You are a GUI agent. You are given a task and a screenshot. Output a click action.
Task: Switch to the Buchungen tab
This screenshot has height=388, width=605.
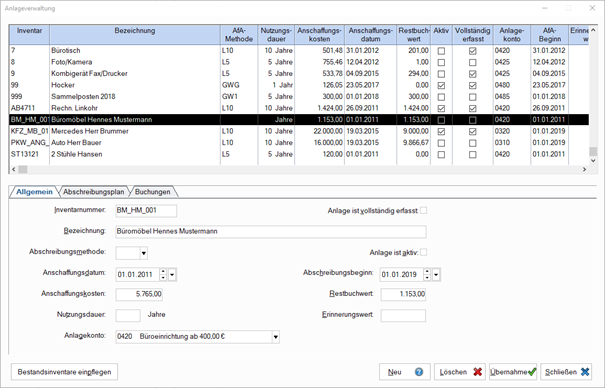pos(152,192)
